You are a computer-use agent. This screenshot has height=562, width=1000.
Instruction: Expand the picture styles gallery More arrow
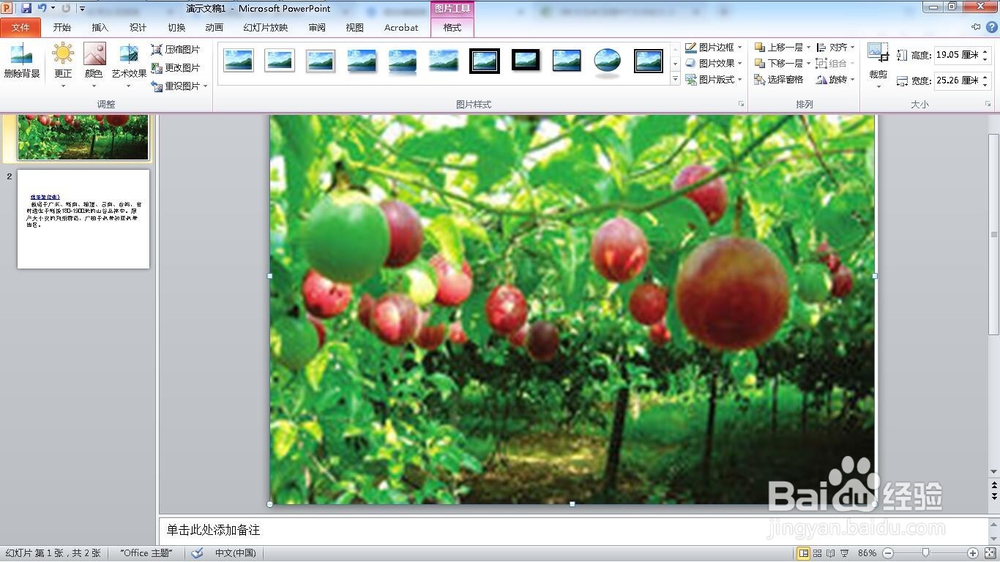coord(675,79)
